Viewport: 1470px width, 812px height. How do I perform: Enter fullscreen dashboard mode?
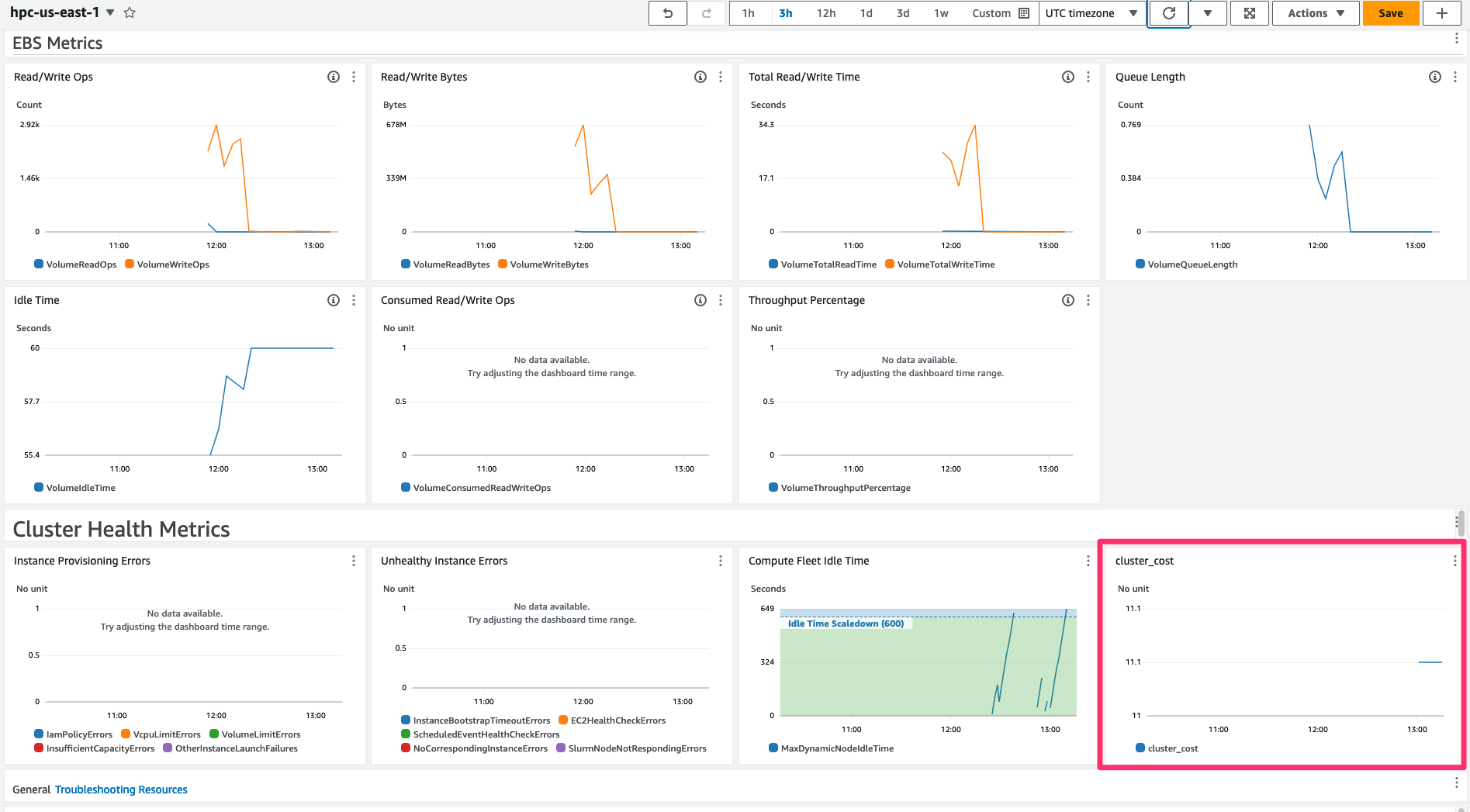[x=1250, y=13]
